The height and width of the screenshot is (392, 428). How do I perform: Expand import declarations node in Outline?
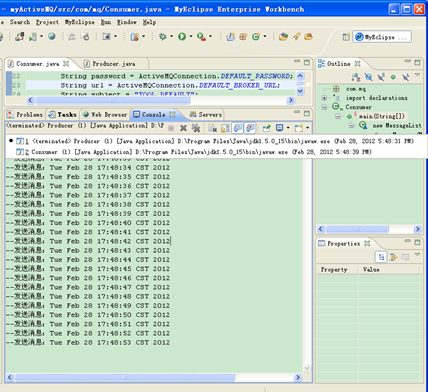324,98
